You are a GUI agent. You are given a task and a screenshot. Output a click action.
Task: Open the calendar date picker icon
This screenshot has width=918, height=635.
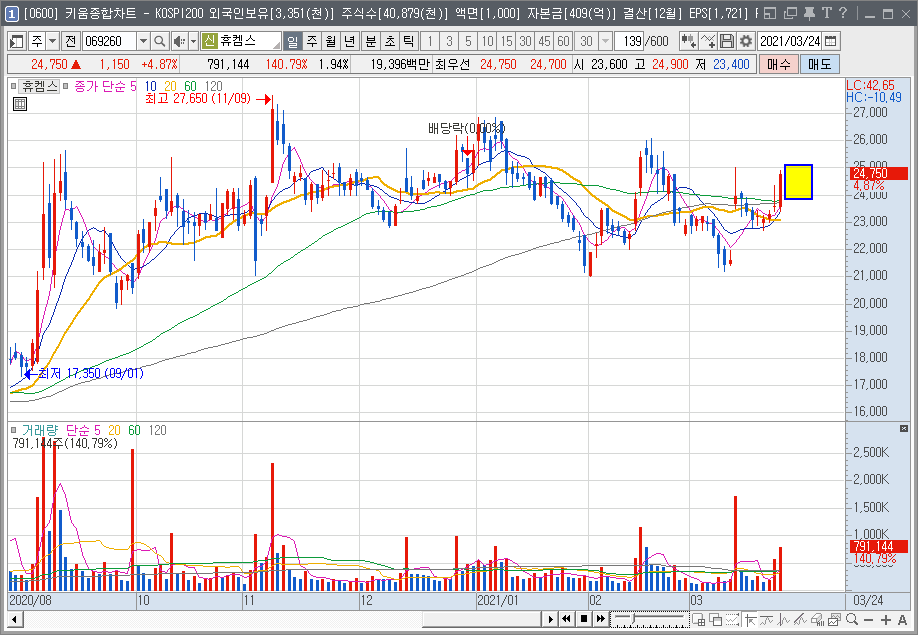pos(831,41)
